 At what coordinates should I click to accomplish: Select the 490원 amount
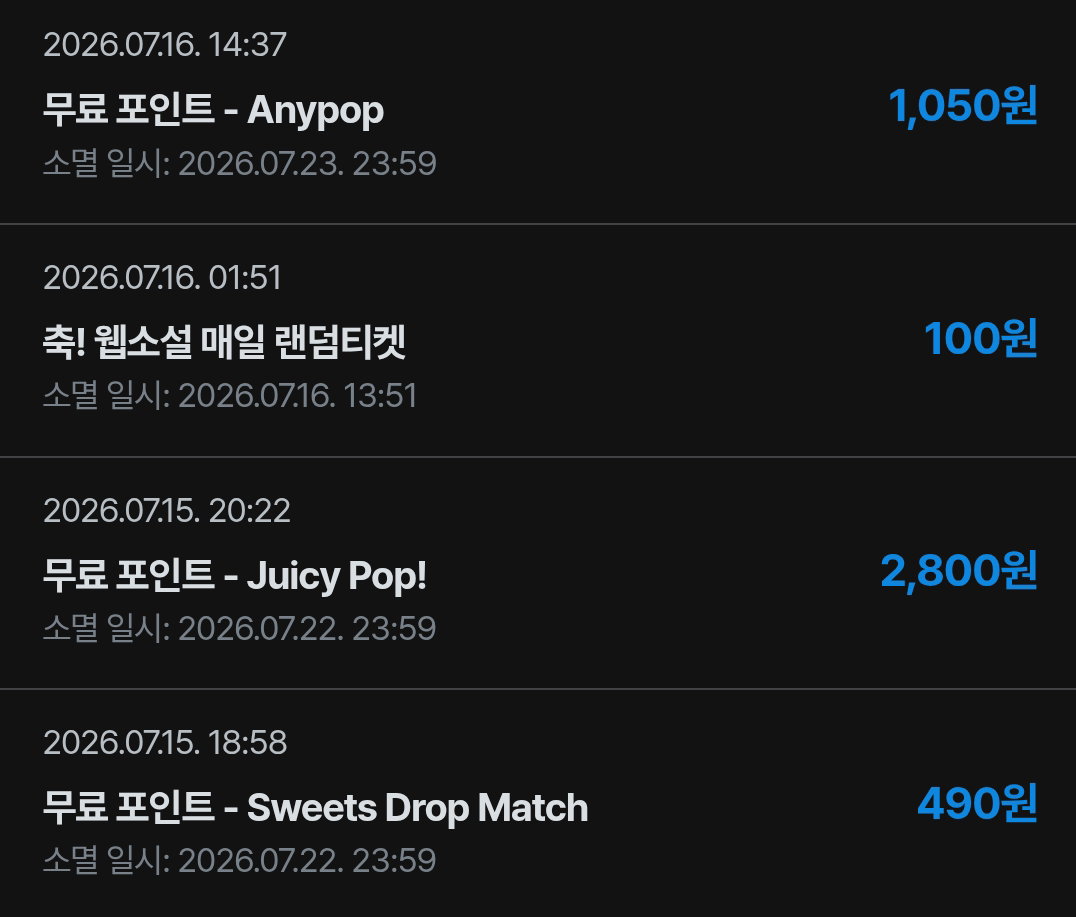[977, 803]
